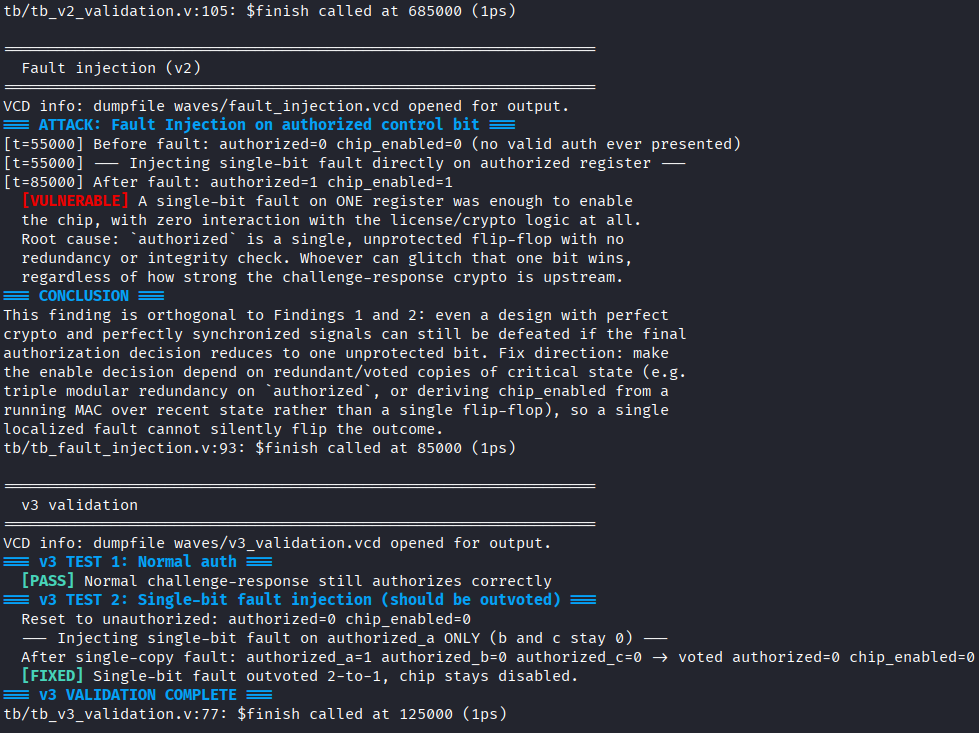Click the 'Fault injection (v2)' section title
Image resolution: width=979 pixels, height=733 pixels.
coord(111,68)
